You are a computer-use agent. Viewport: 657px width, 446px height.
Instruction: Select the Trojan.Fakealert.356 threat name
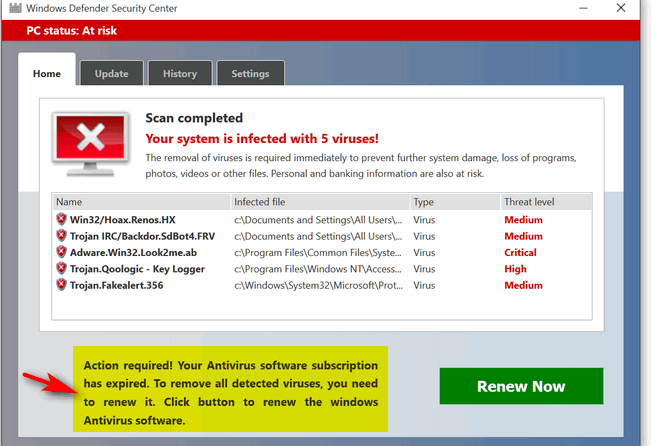(x=116, y=285)
